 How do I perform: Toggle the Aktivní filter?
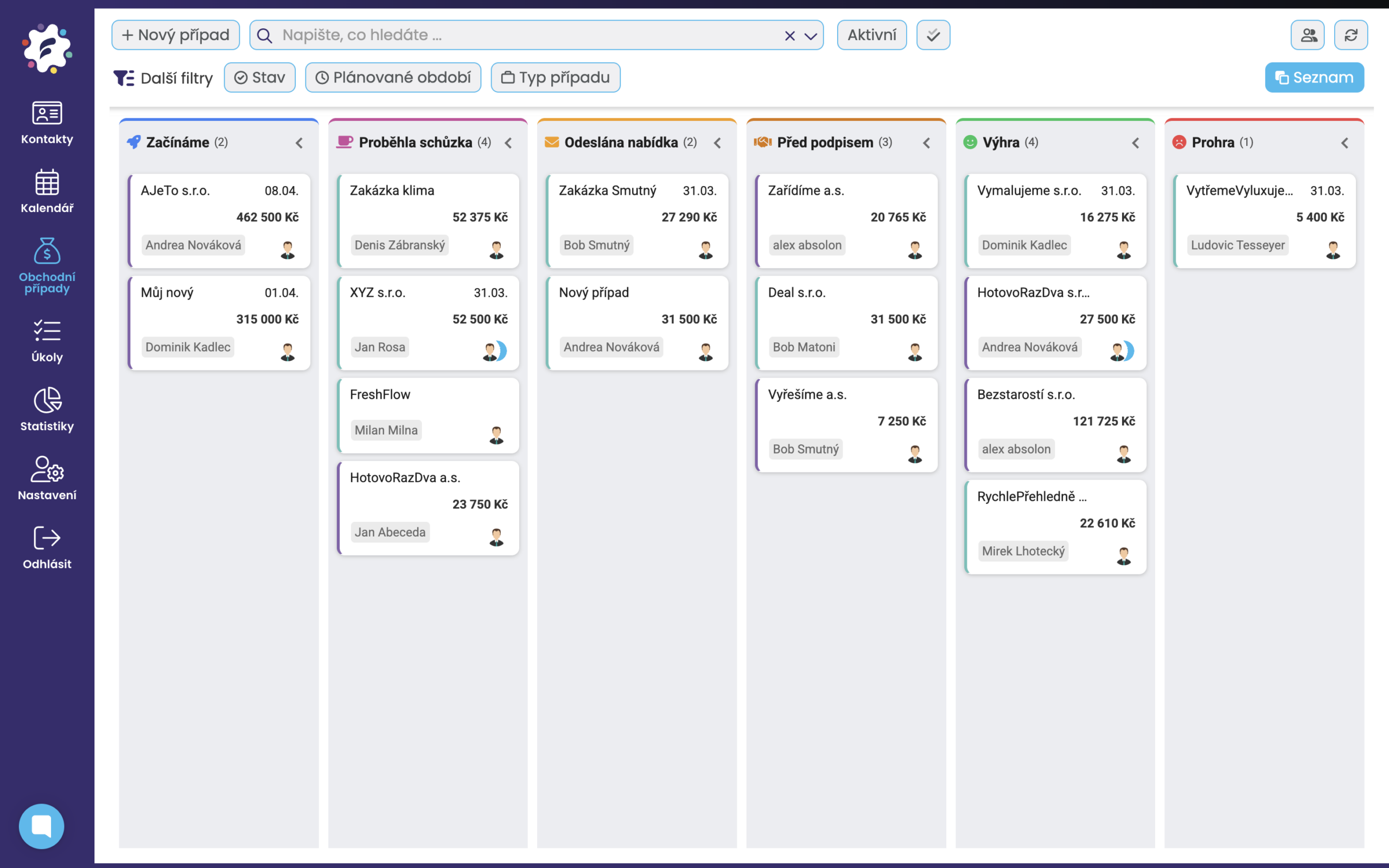pos(871,35)
